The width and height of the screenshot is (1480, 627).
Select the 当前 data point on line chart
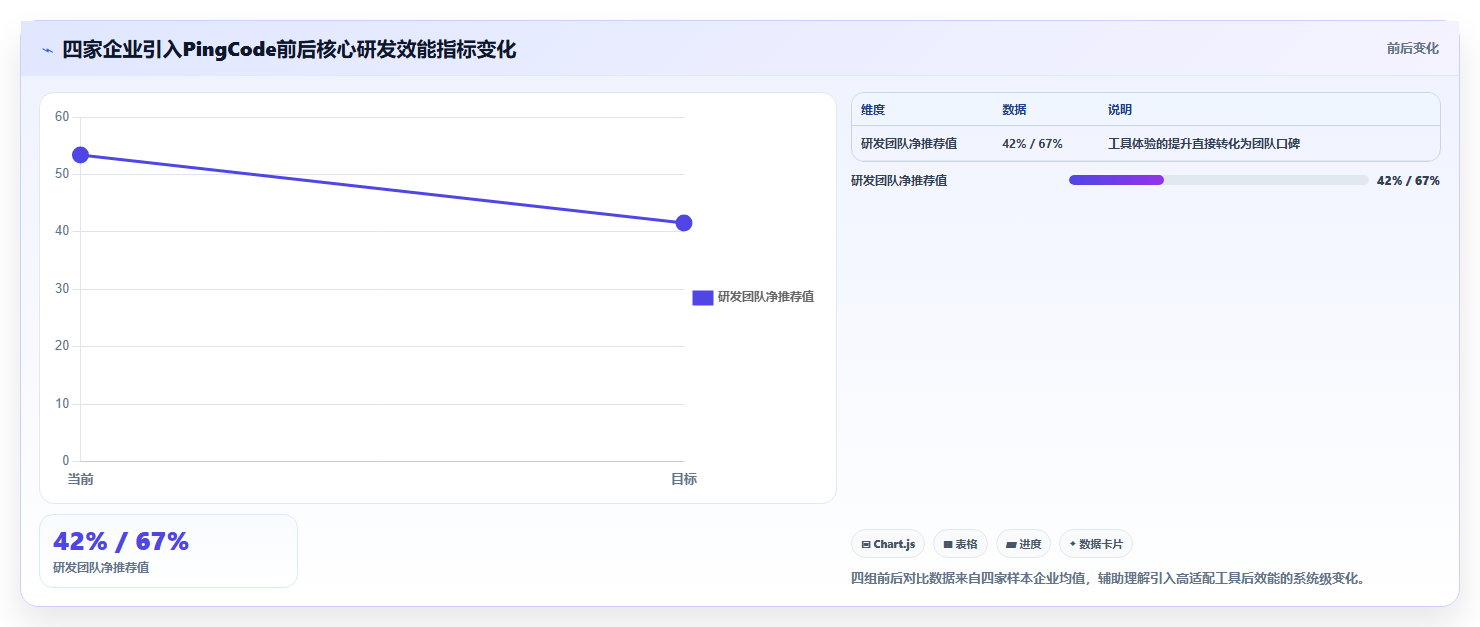[81, 155]
